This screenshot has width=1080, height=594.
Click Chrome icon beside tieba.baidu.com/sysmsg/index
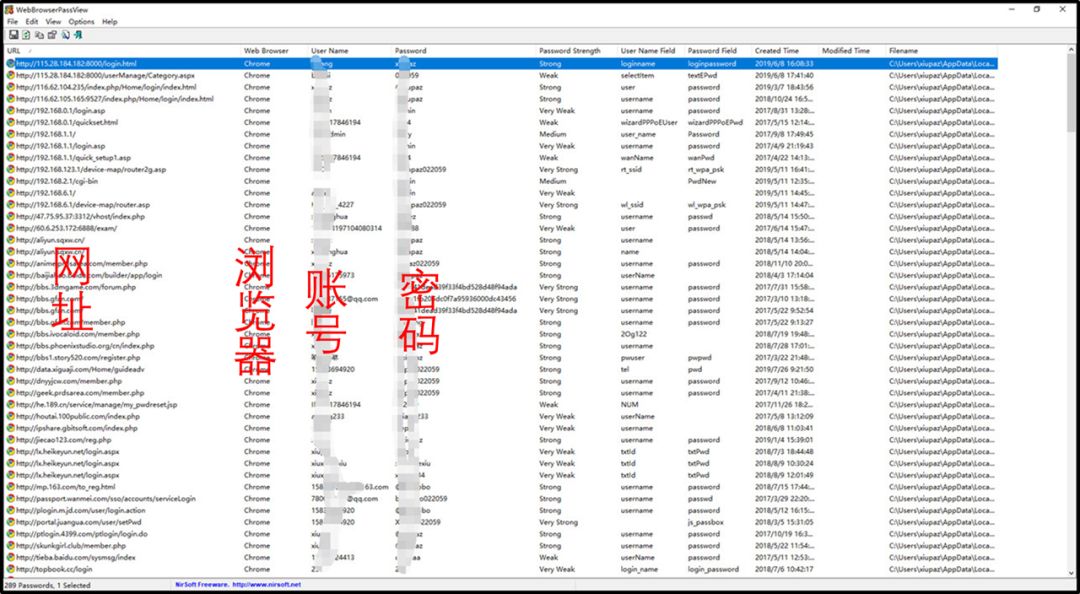coord(10,557)
